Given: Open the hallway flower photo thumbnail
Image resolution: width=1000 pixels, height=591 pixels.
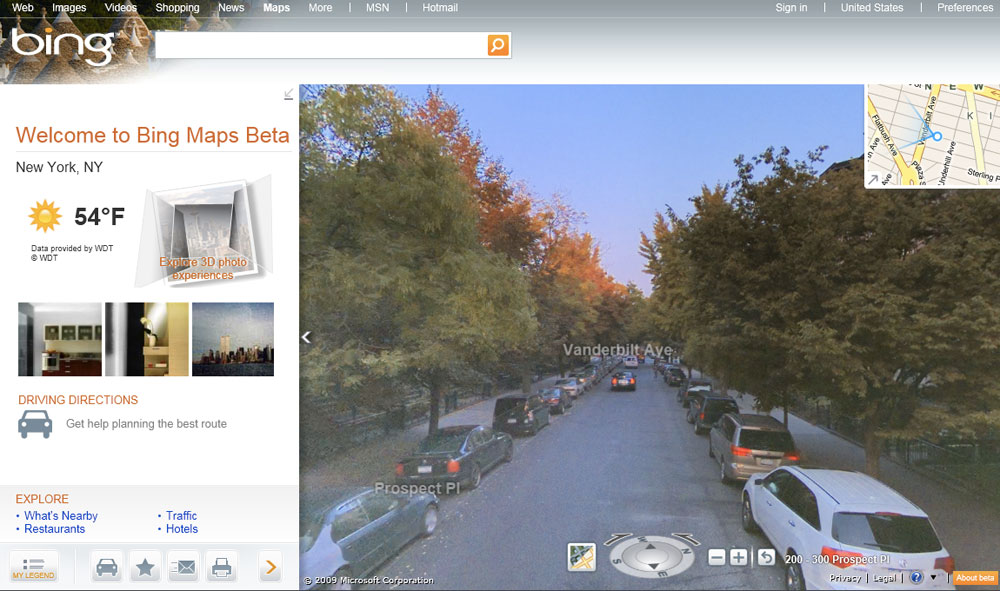Looking at the screenshot, I should [147, 339].
